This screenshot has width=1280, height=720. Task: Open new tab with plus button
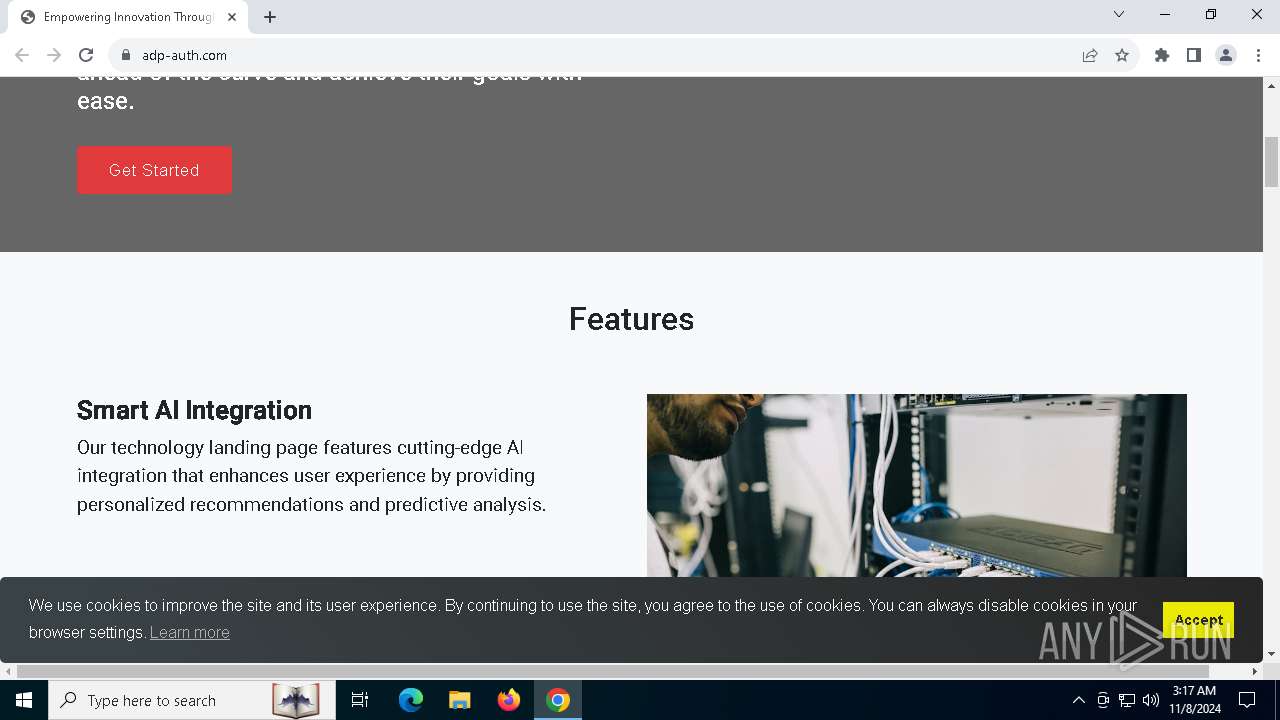(270, 17)
